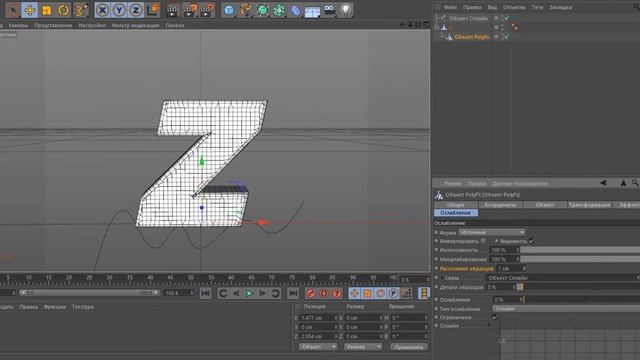Toggle the 'Ограничено' checkbox
The image size is (640, 360).
pyautogui.click(x=495, y=317)
